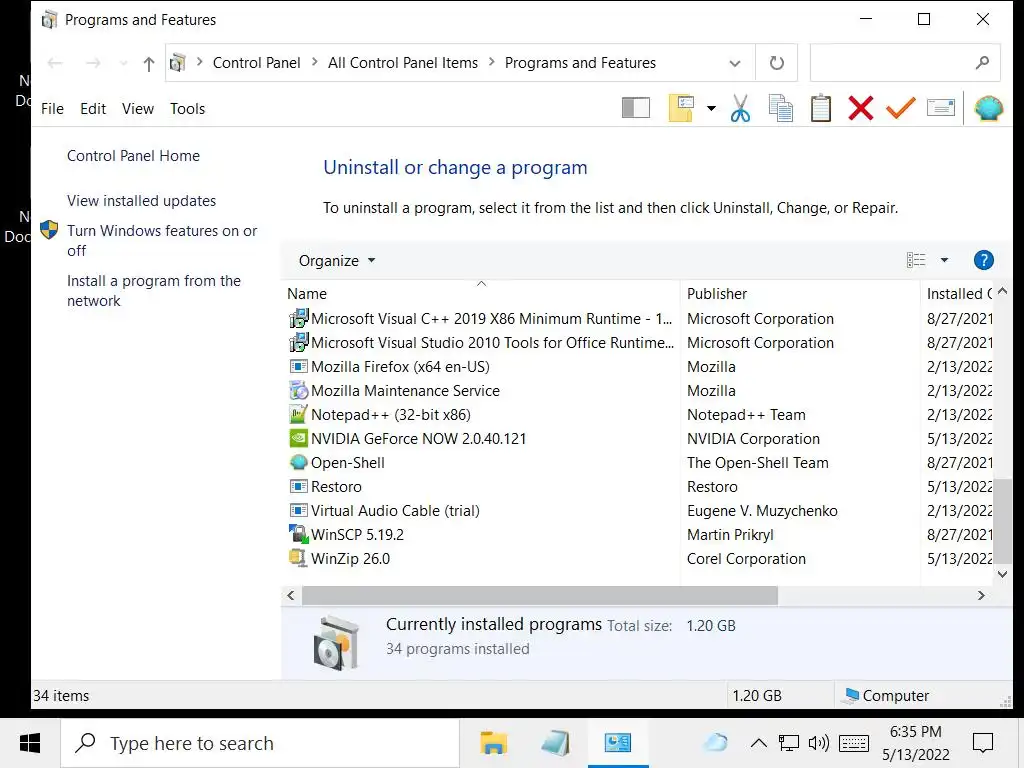Viewport: 1024px width, 768px height.
Task: Click the network tray icon
Action: coord(788,743)
